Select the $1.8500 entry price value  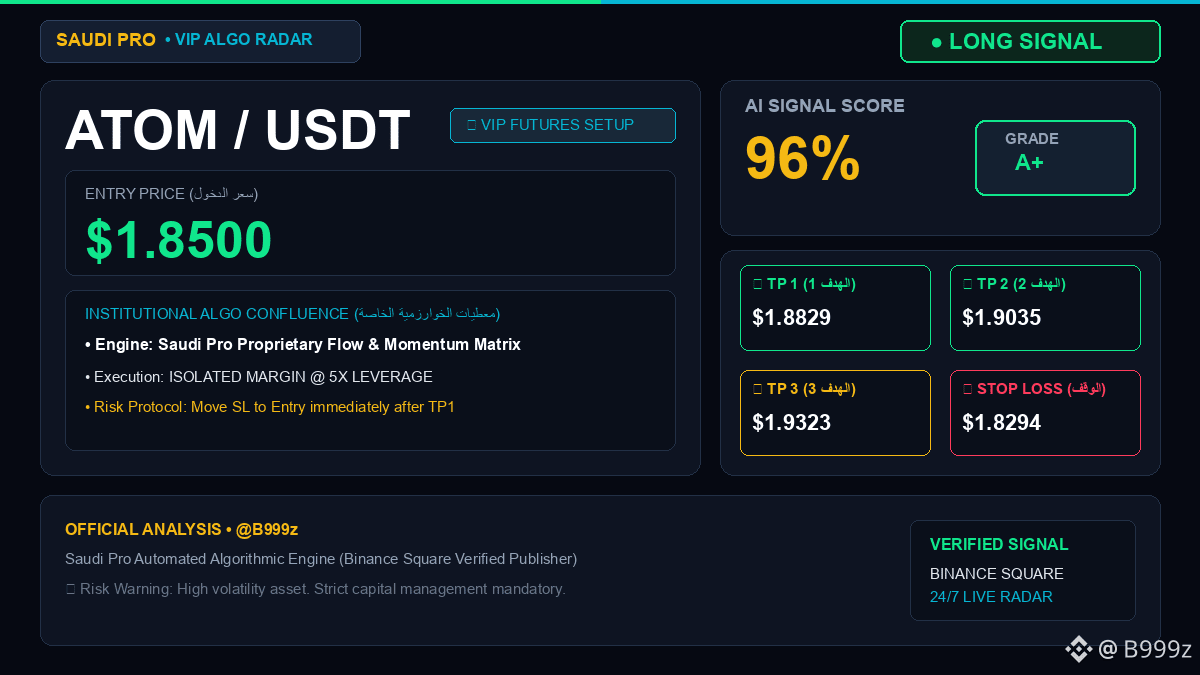179,240
